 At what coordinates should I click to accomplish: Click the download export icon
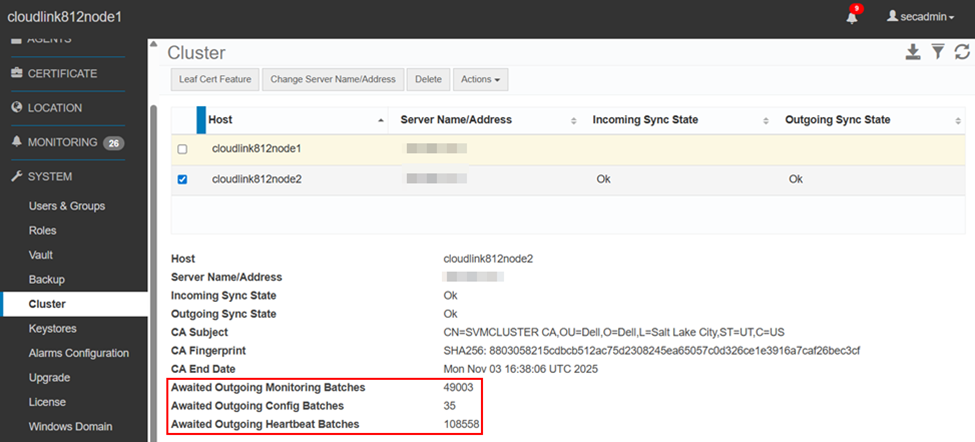pyautogui.click(x=913, y=53)
